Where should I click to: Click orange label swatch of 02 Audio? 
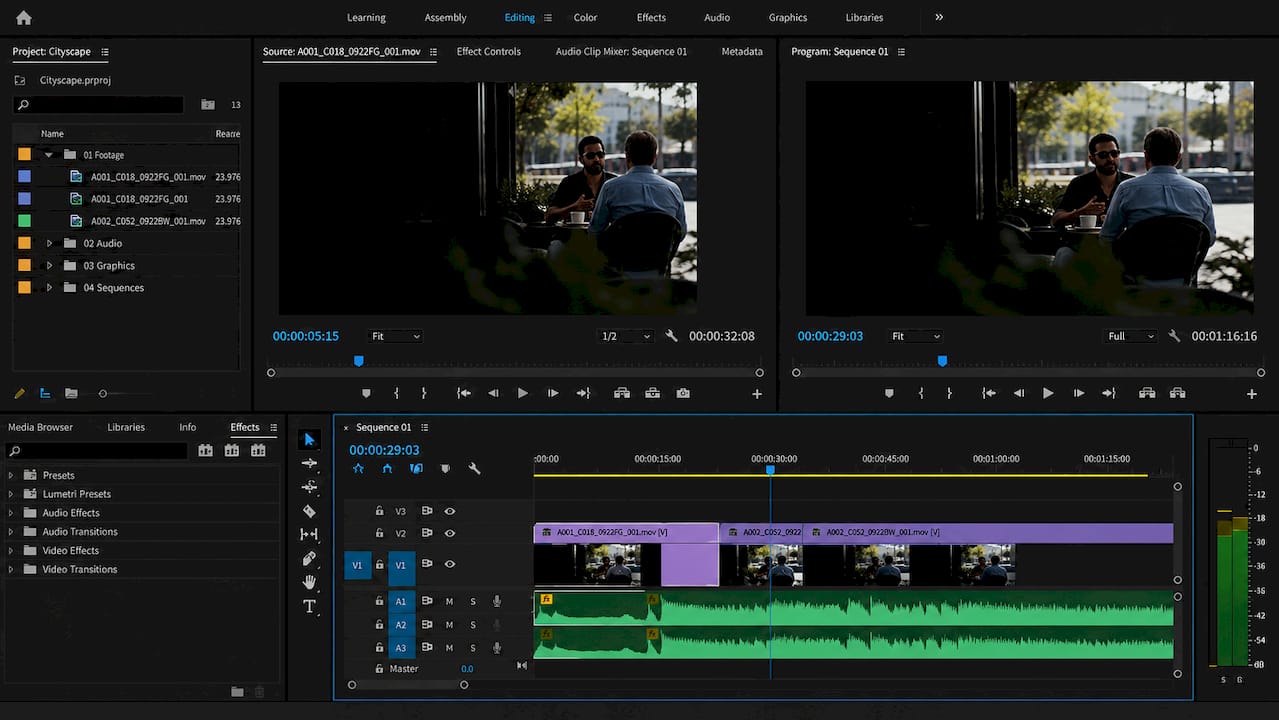(24, 243)
